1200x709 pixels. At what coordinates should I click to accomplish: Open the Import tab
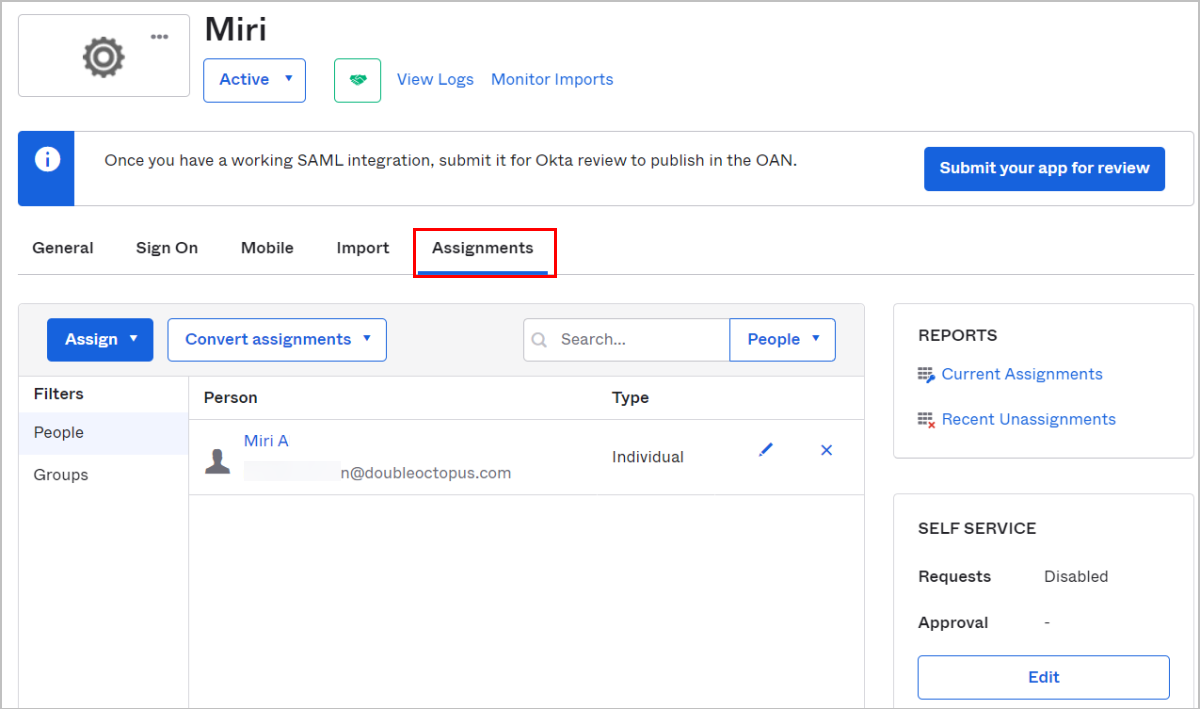[363, 248]
